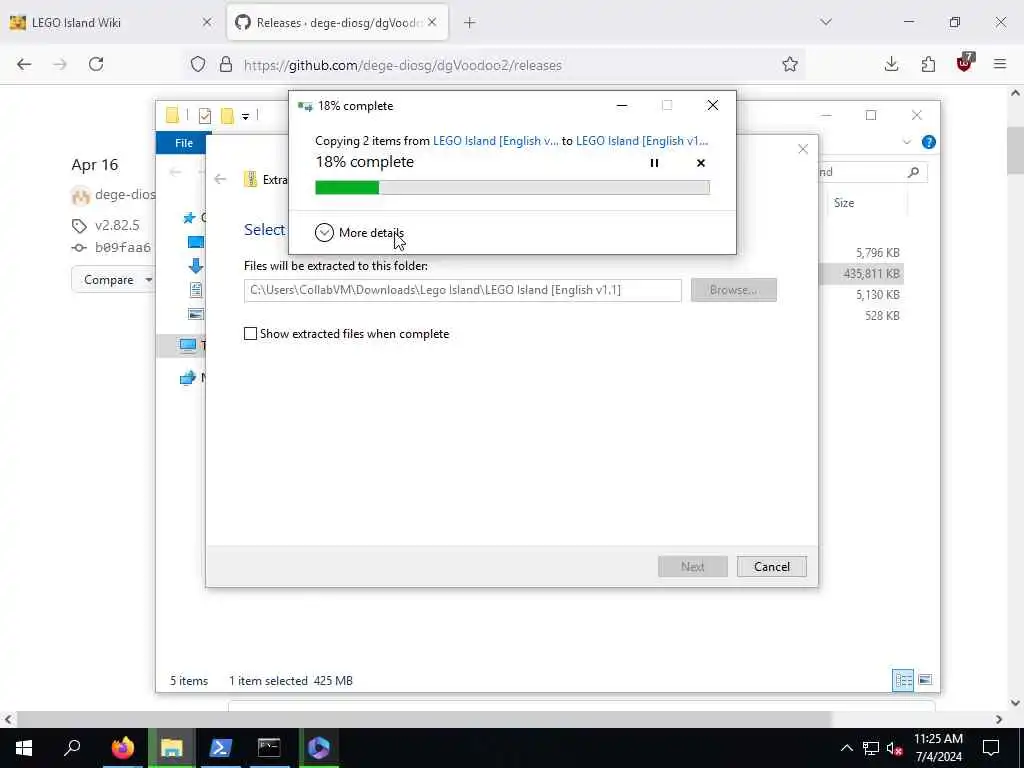Screen dimensions: 1024x768
Task: Open the Compare dropdown
Action: click(x=114, y=280)
